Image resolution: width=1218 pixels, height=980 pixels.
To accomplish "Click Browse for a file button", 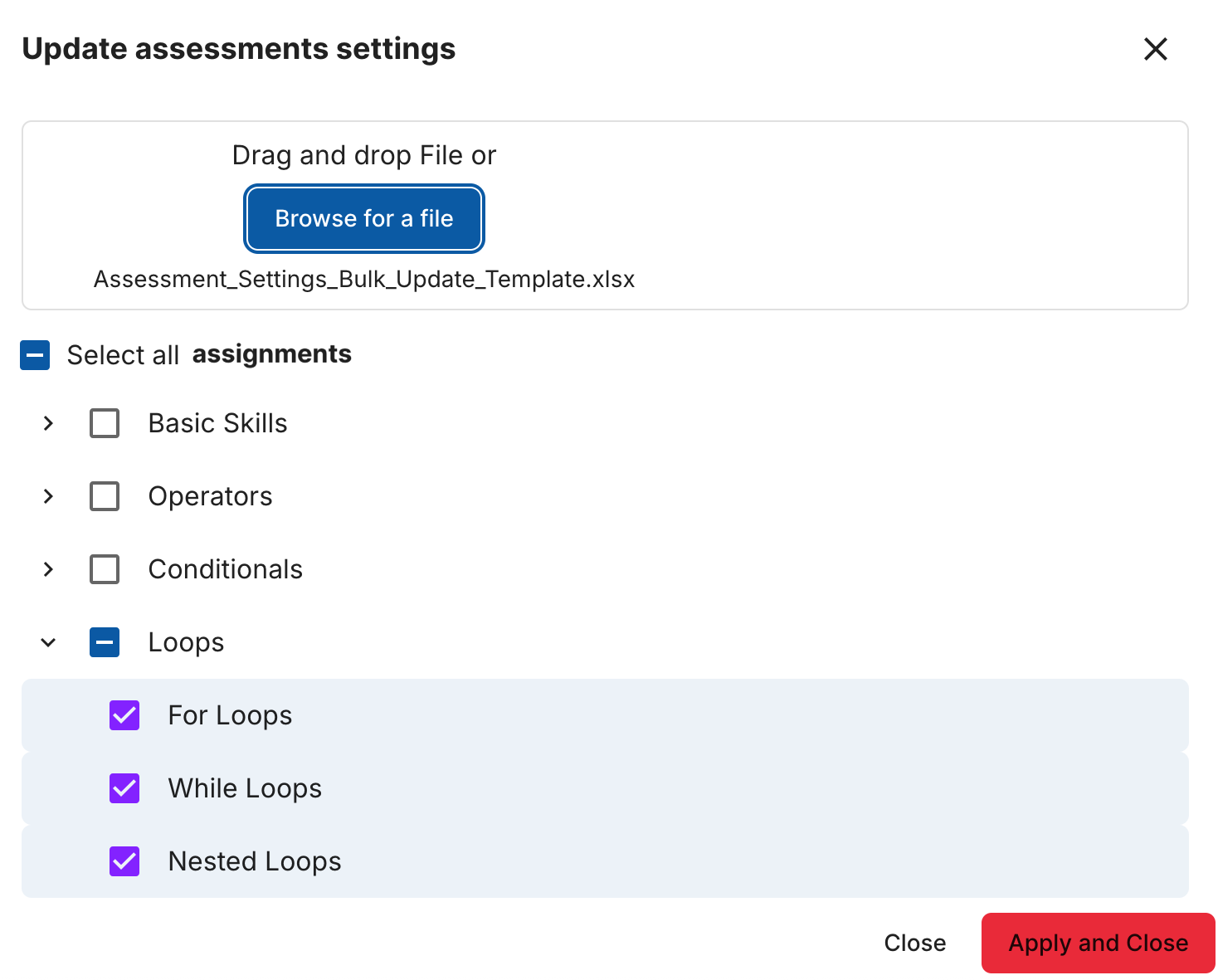I will [363, 219].
